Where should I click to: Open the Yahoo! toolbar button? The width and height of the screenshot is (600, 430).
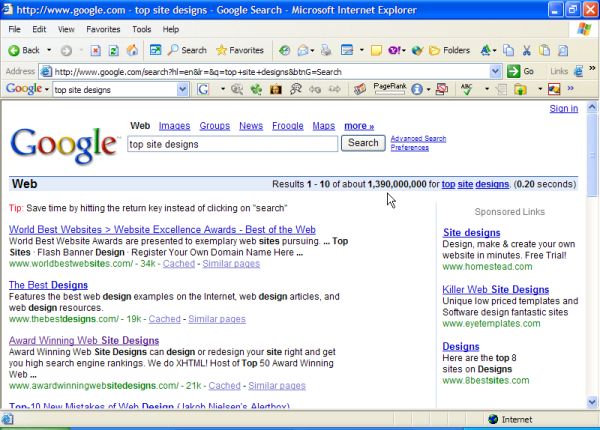pos(395,50)
